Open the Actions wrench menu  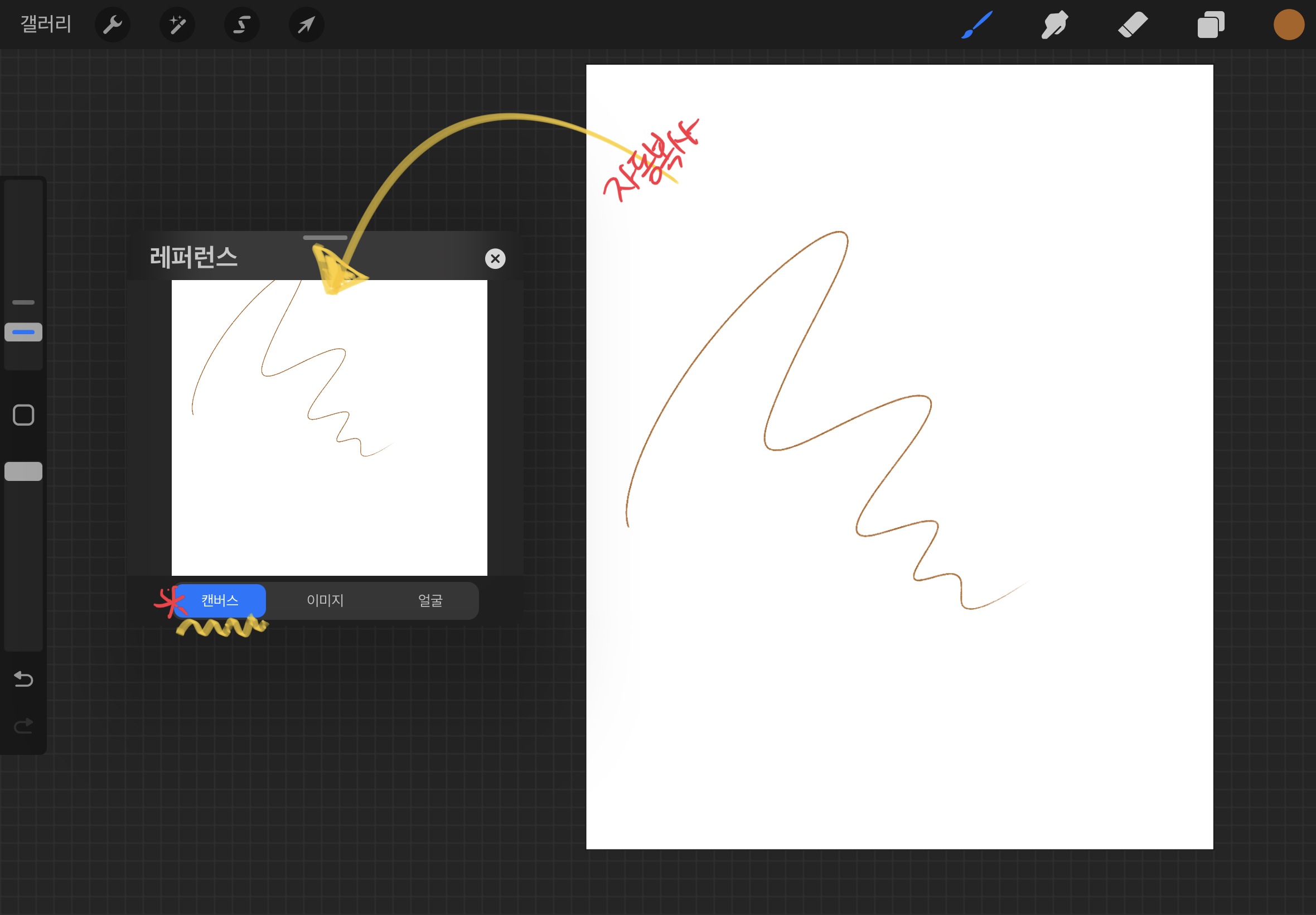[x=112, y=25]
